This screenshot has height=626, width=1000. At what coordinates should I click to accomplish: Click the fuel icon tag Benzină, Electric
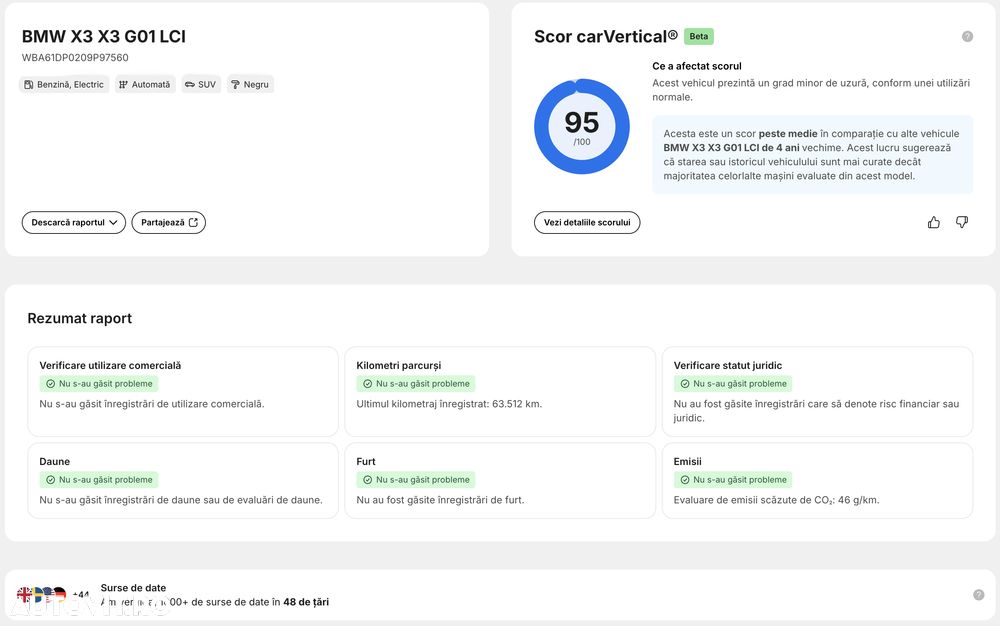click(64, 84)
